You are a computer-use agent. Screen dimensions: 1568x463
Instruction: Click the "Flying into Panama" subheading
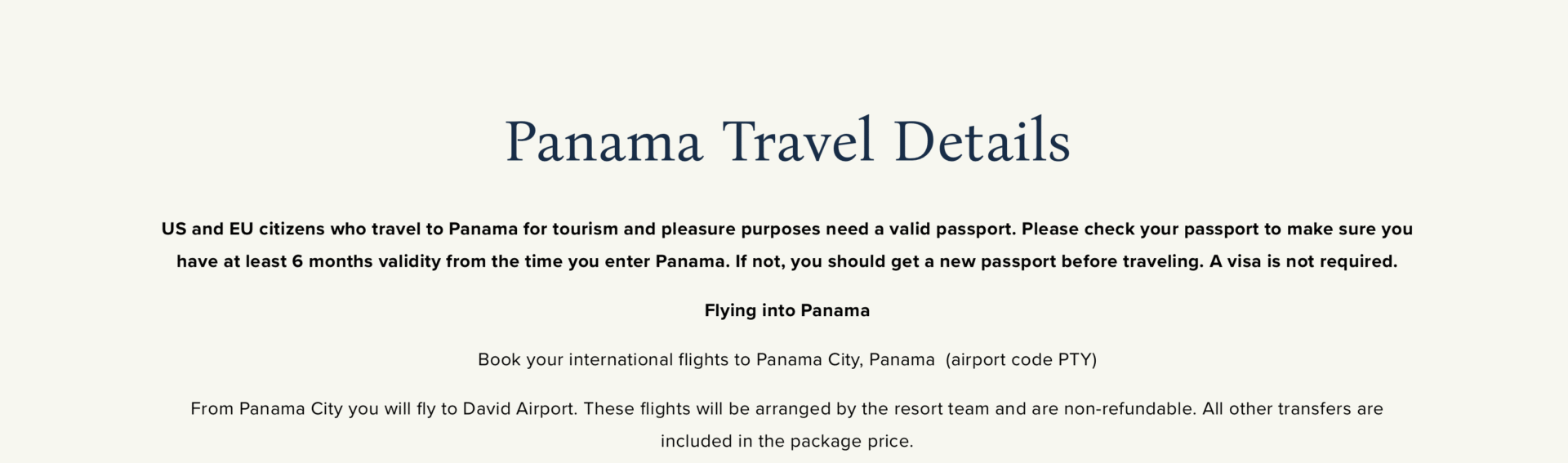(x=787, y=310)
